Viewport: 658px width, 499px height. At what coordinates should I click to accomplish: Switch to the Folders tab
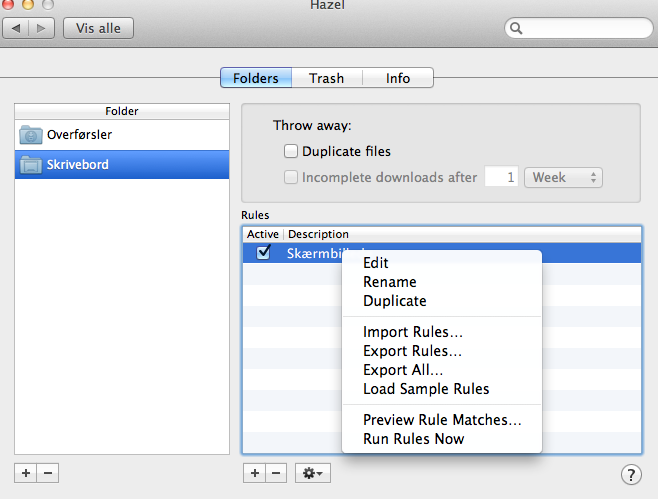point(256,78)
